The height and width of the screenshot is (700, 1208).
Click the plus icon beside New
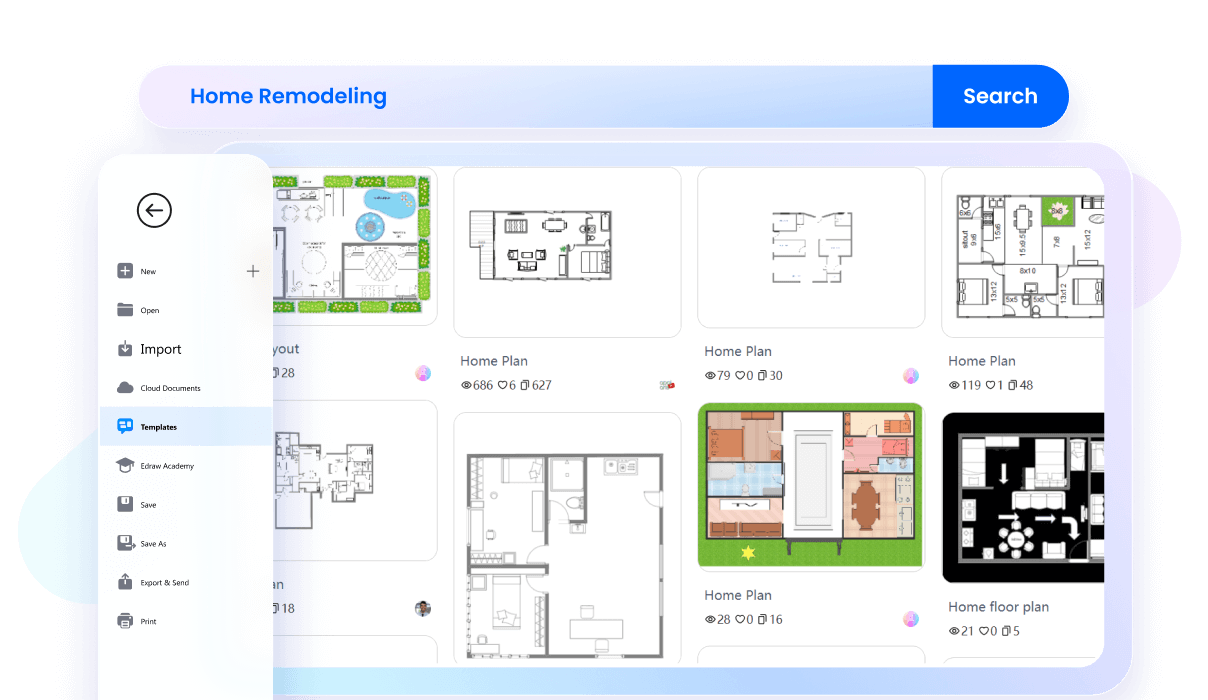pos(253,271)
